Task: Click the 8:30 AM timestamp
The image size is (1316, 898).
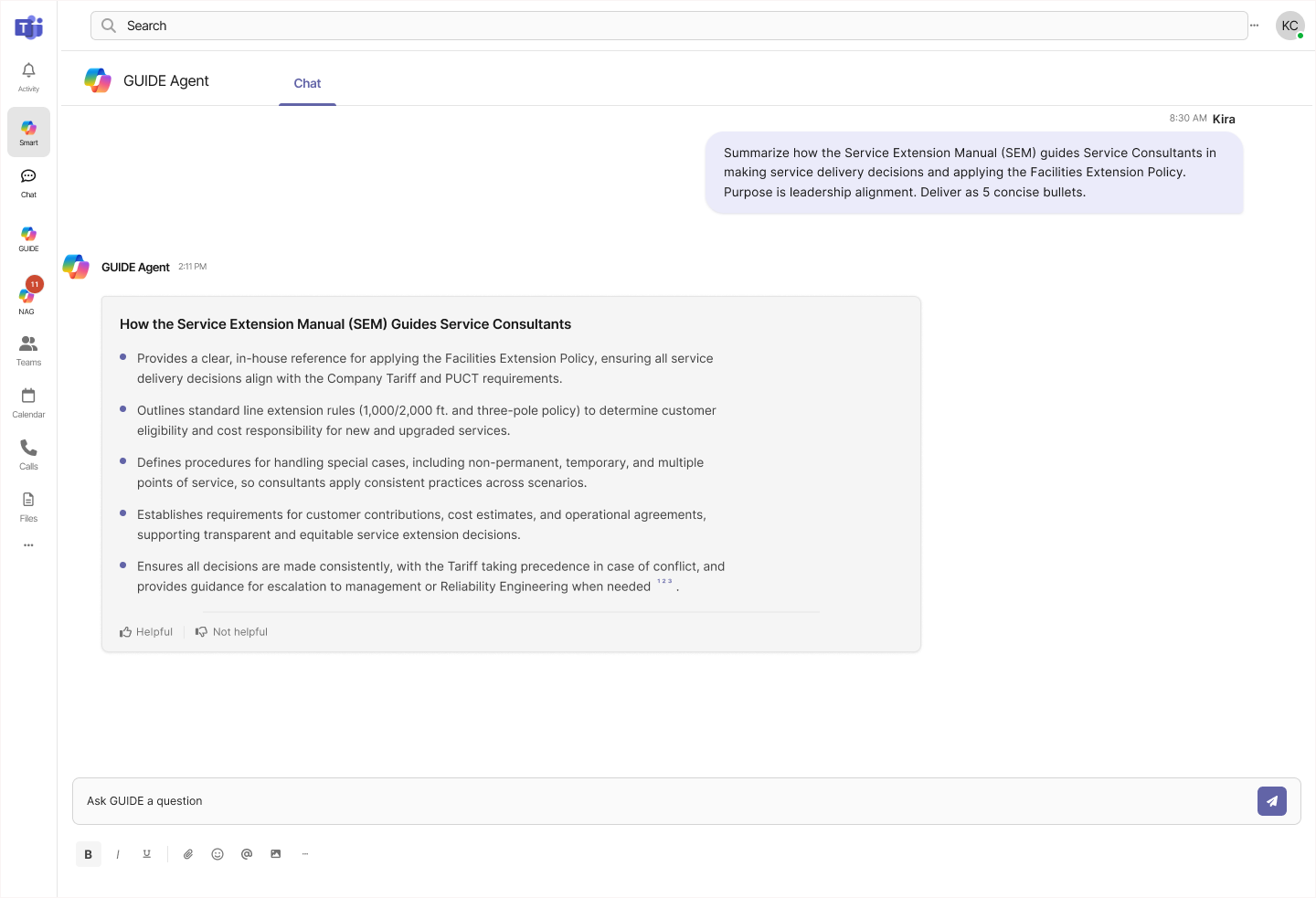Action: point(1188,119)
